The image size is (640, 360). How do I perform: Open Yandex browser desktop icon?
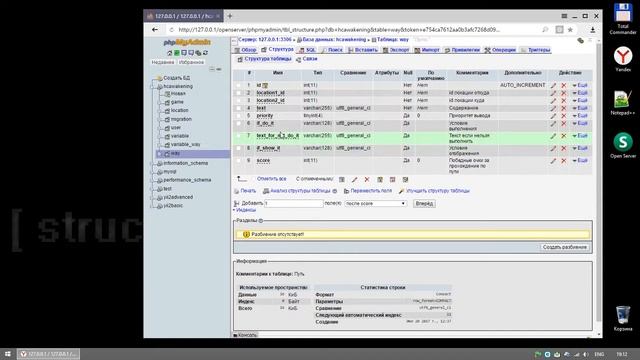(x=623, y=59)
